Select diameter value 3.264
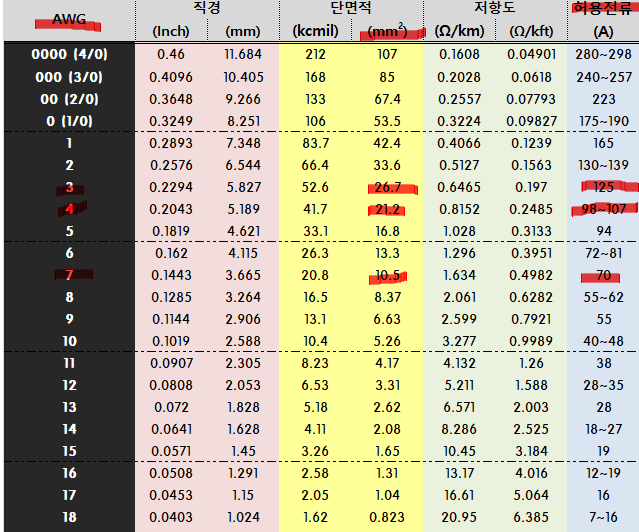The width and height of the screenshot is (639, 532). click(x=243, y=297)
